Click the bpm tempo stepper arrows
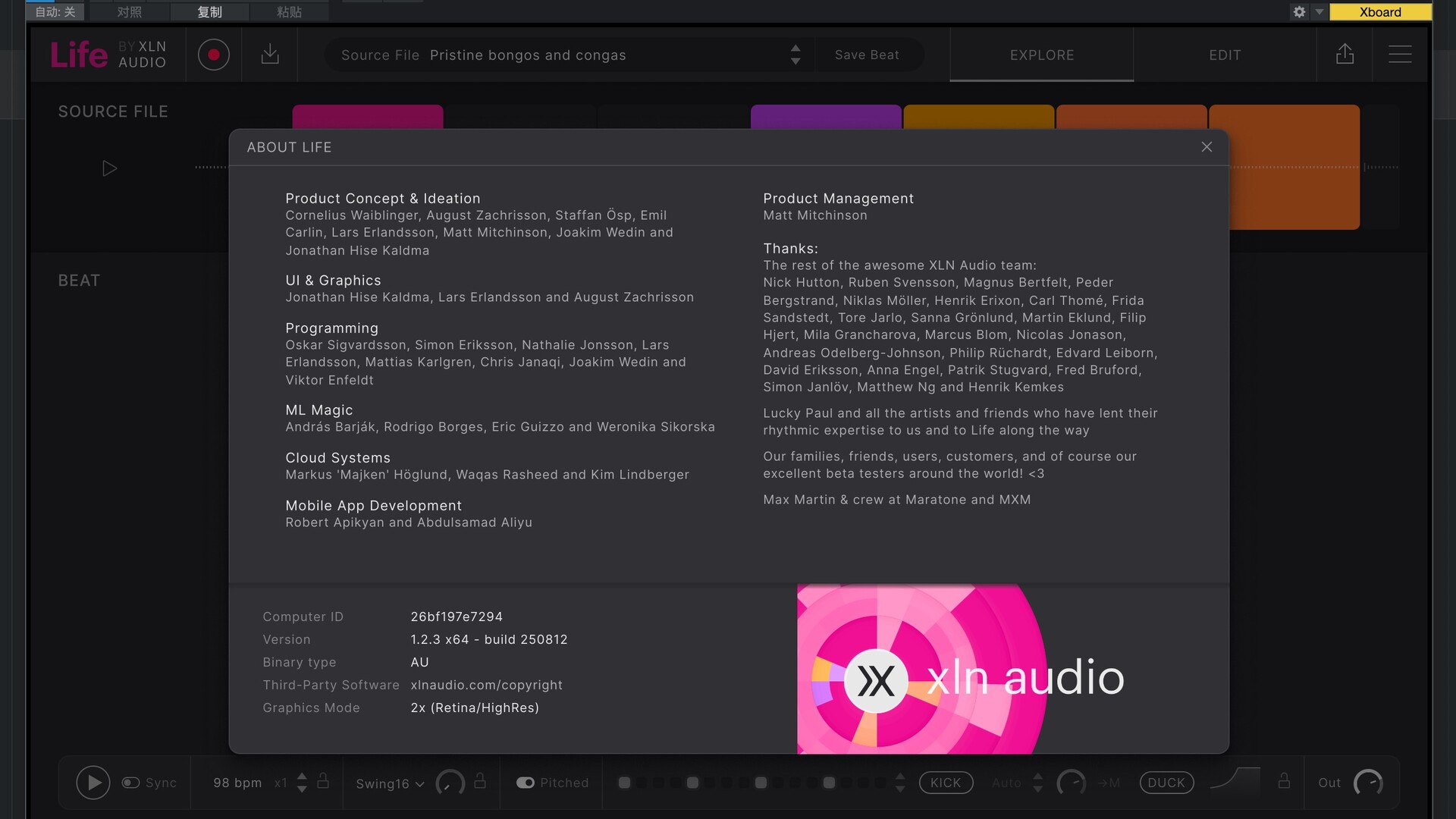Screen dimensions: 1456x819 (x=302, y=783)
